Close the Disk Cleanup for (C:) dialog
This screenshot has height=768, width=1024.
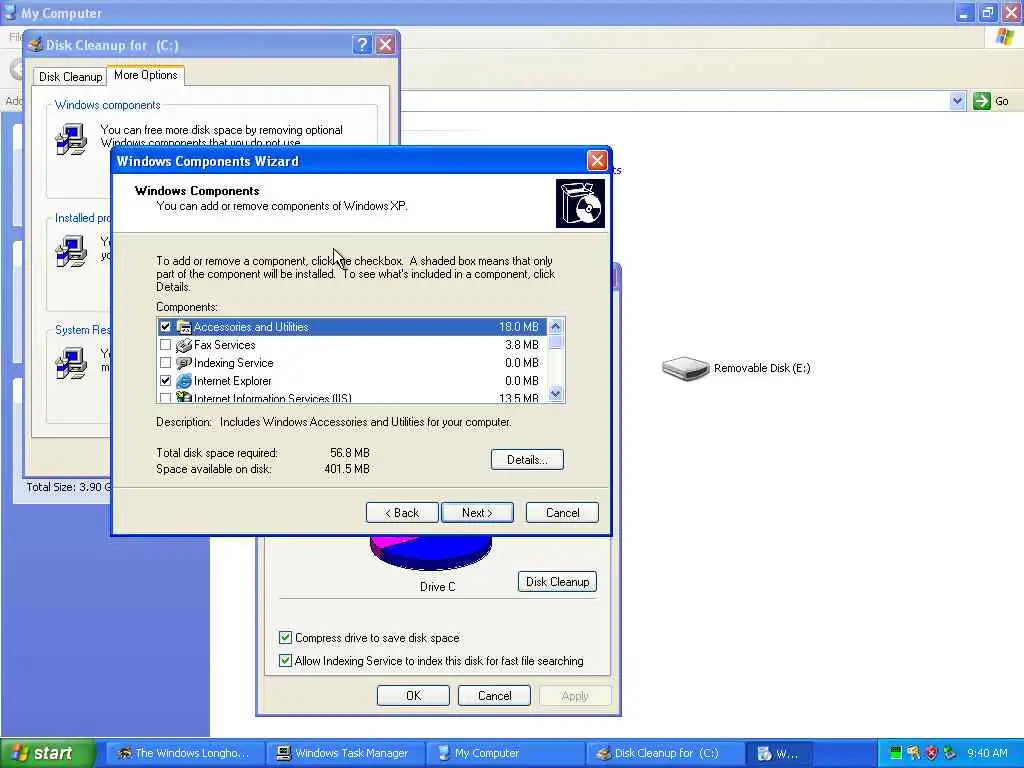(385, 44)
